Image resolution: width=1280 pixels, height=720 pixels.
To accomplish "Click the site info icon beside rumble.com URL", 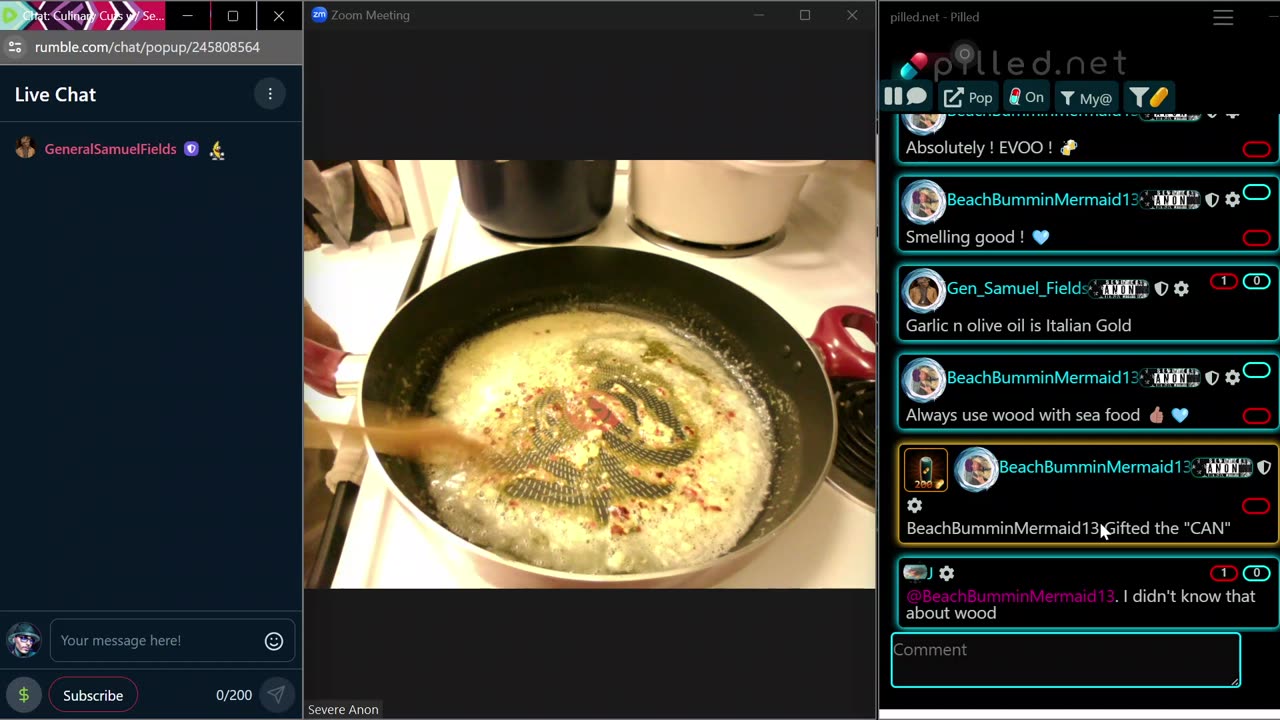I will [15, 47].
